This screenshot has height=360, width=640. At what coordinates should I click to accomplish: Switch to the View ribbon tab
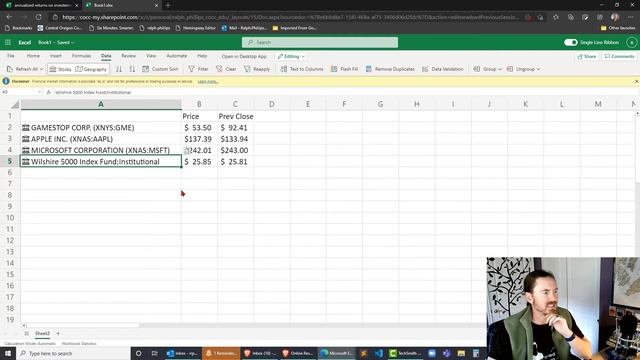pos(151,56)
